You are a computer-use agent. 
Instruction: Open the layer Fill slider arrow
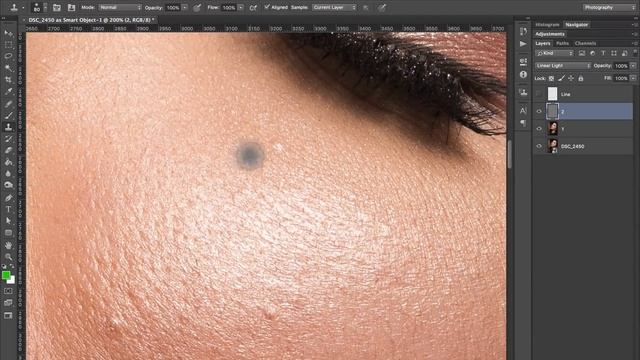pos(633,78)
